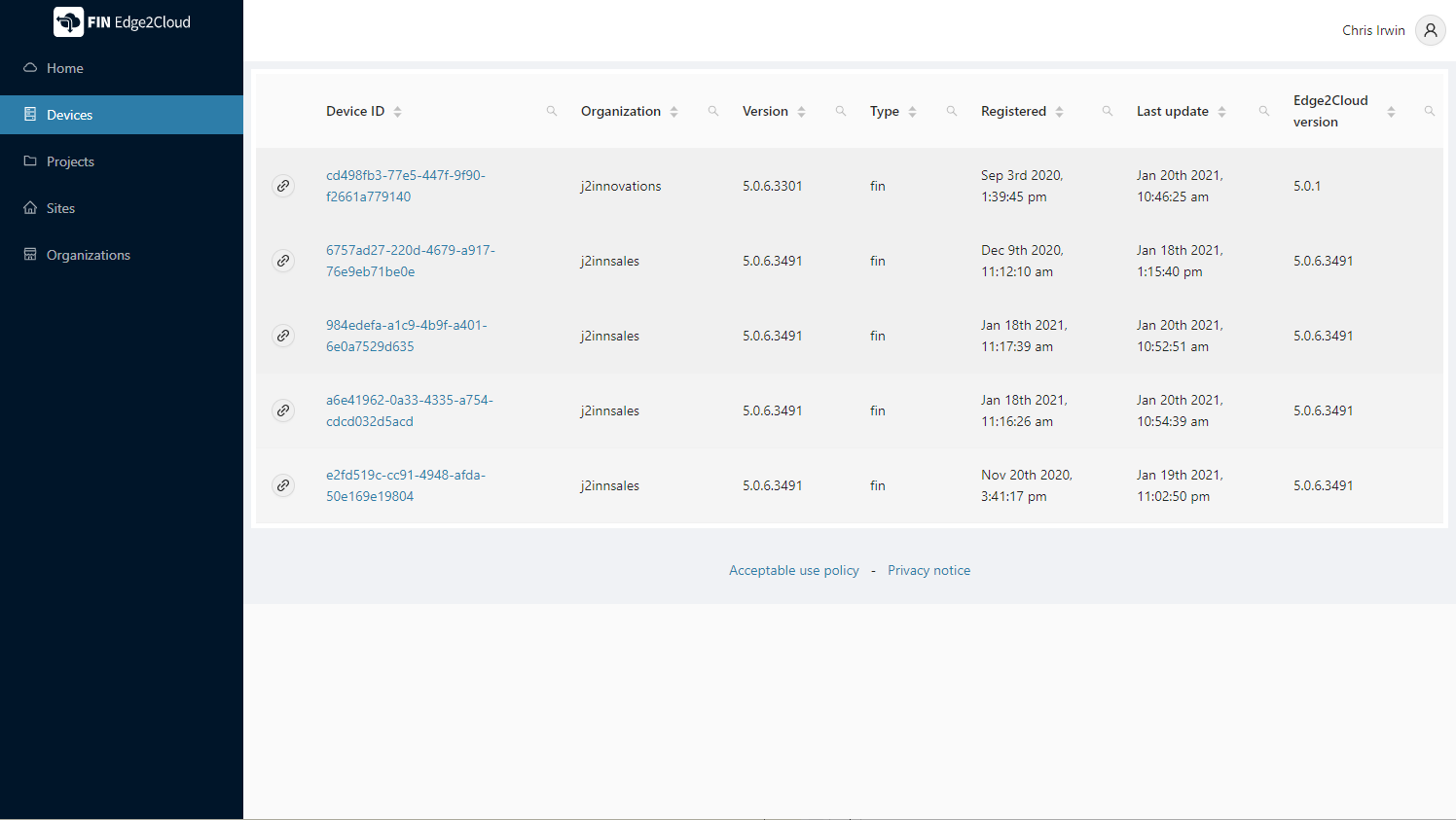Open search for Last update column
Viewport: 1456px width, 820px height.
(1264, 111)
